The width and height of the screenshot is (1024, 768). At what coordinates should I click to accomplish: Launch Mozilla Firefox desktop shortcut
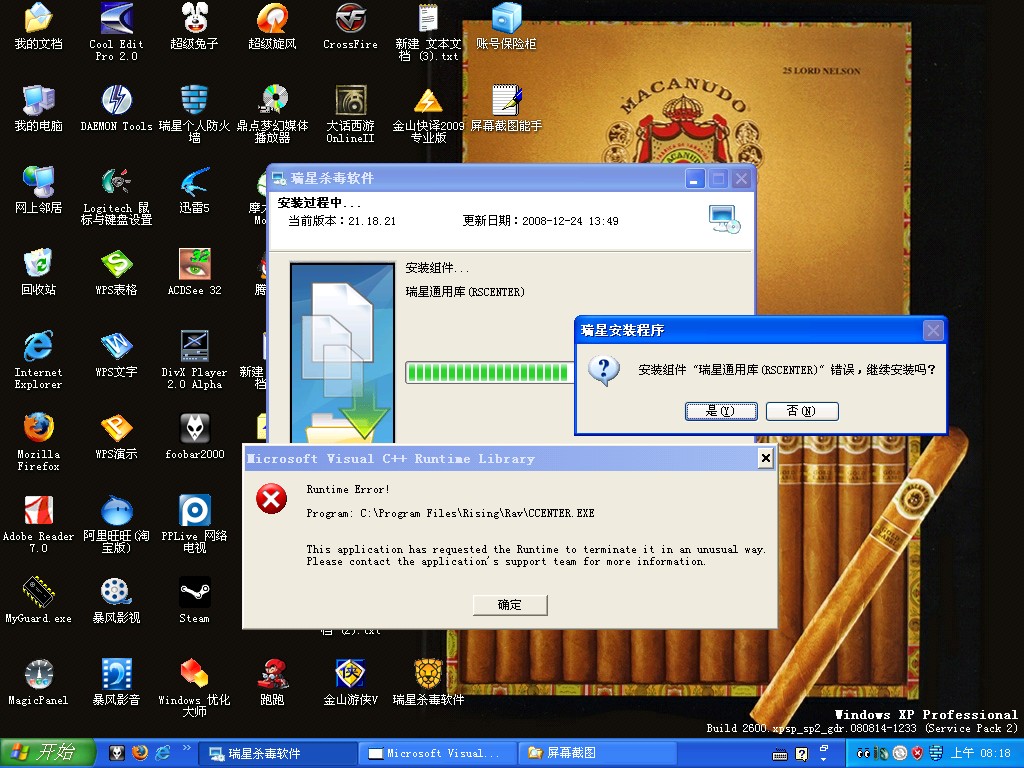[x=39, y=441]
